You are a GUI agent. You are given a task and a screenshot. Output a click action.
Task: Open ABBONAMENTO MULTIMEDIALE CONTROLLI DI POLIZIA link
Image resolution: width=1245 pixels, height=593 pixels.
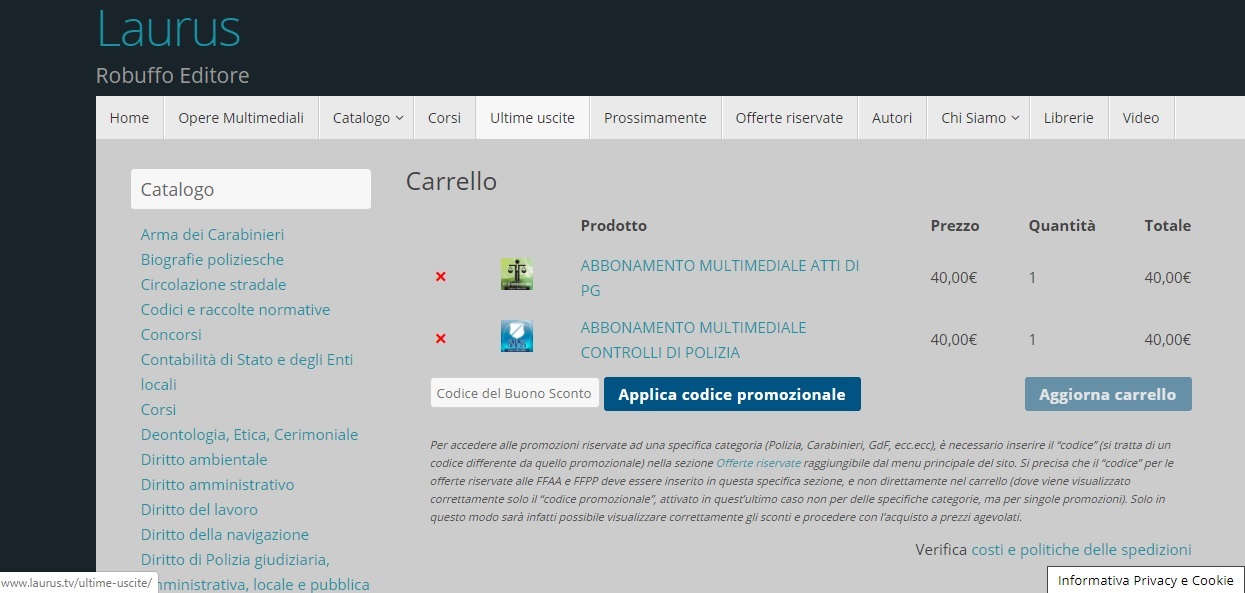(x=694, y=340)
